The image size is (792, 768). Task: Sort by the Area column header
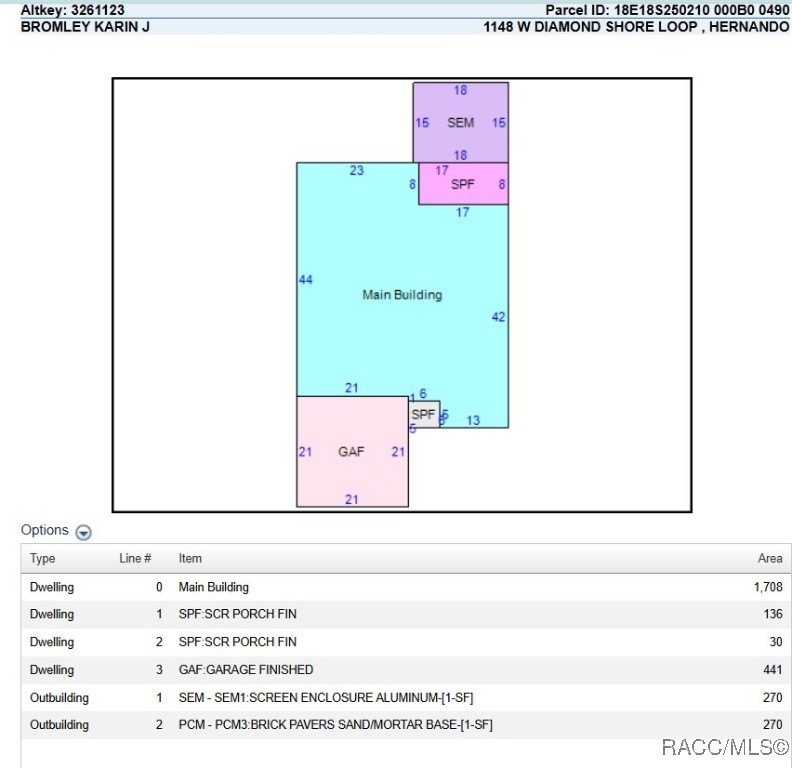770,558
